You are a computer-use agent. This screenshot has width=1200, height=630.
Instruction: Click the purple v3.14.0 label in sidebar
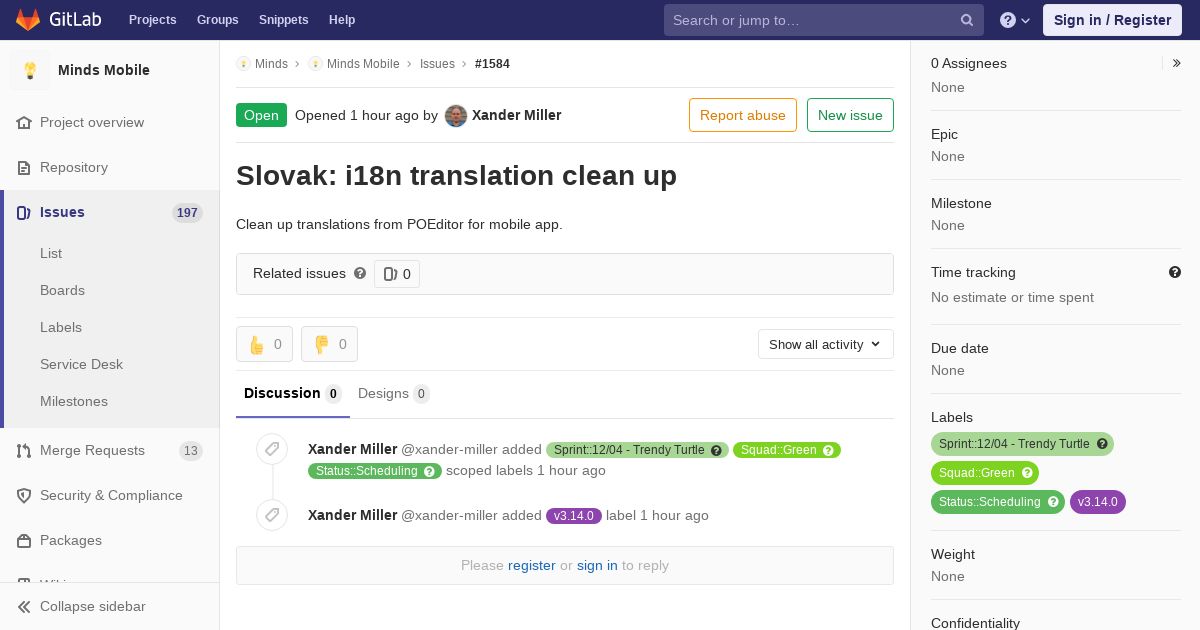coord(1098,502)
